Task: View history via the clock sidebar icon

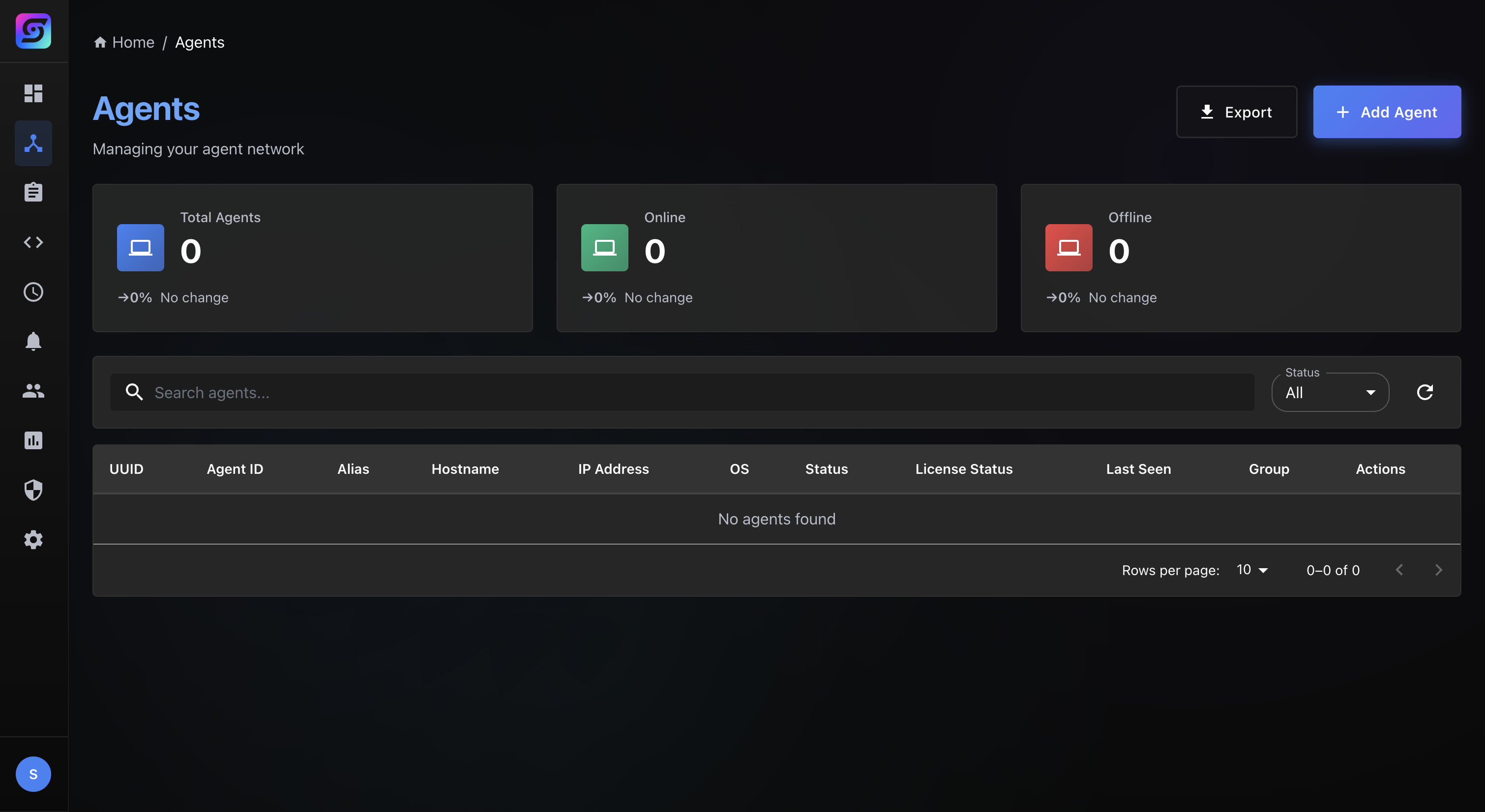Action: pos(33,291)
